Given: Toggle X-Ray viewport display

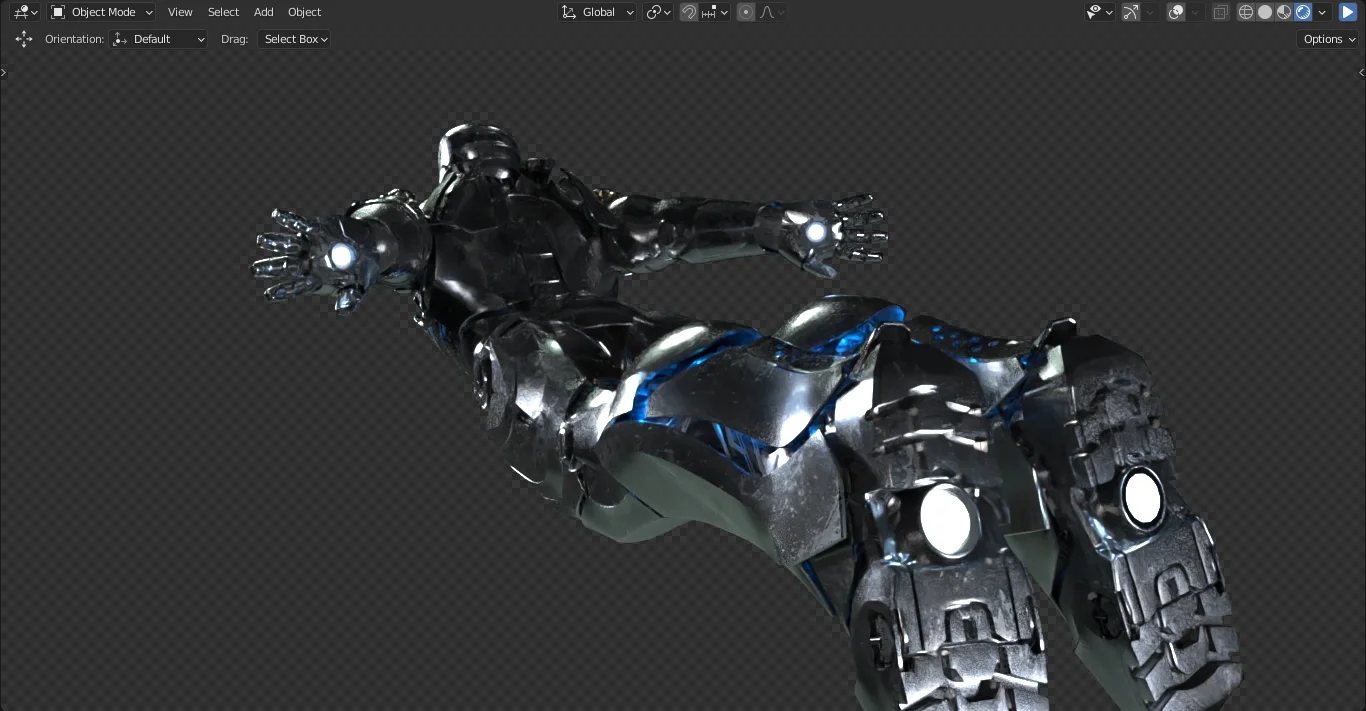Looking at the screenshot, I should [1220, 12].
